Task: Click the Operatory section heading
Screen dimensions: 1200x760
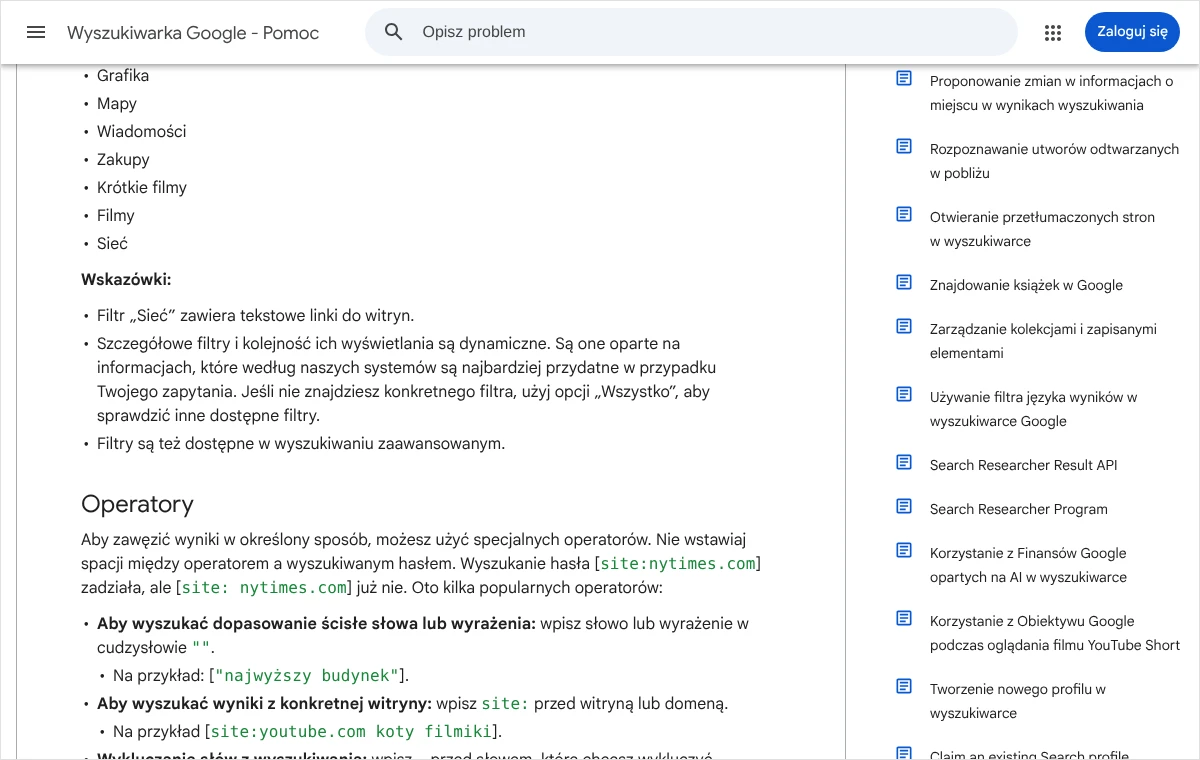Action: click(x=137, y=503)
